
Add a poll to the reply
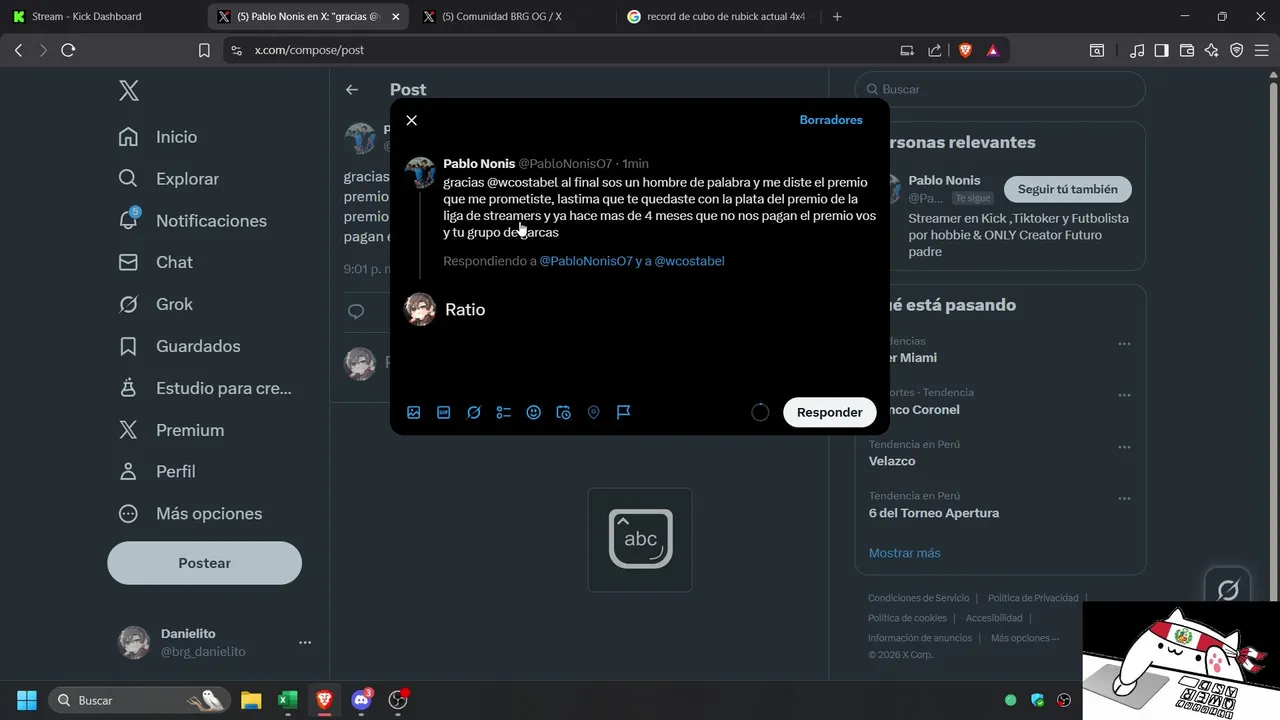coord(504,412)
